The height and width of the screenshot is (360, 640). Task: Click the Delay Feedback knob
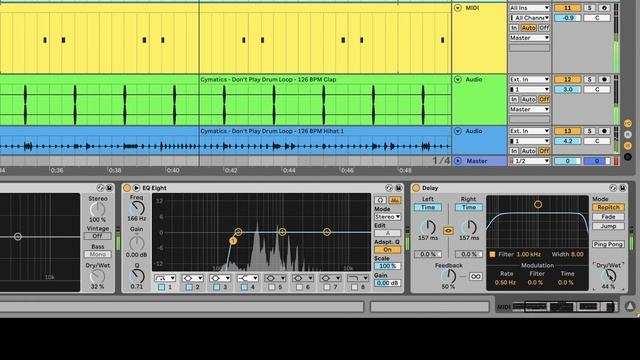pyautogui.click(x=448, y=276)
